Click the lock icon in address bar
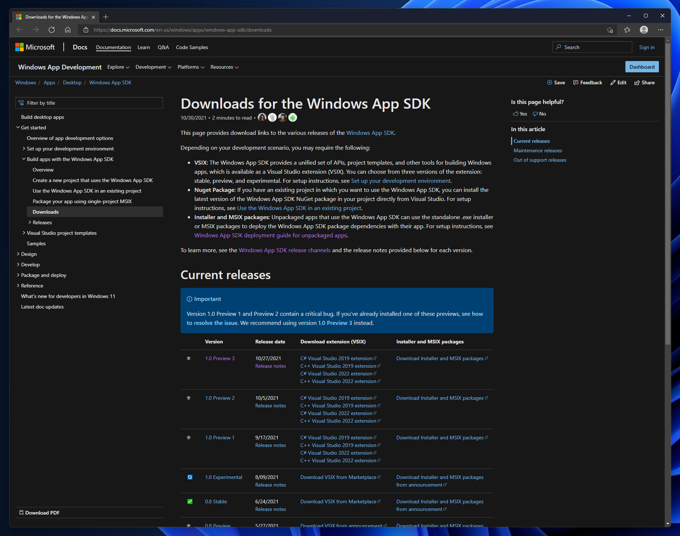The height and width of the screenshot is (536, 680). click(85, 30)
